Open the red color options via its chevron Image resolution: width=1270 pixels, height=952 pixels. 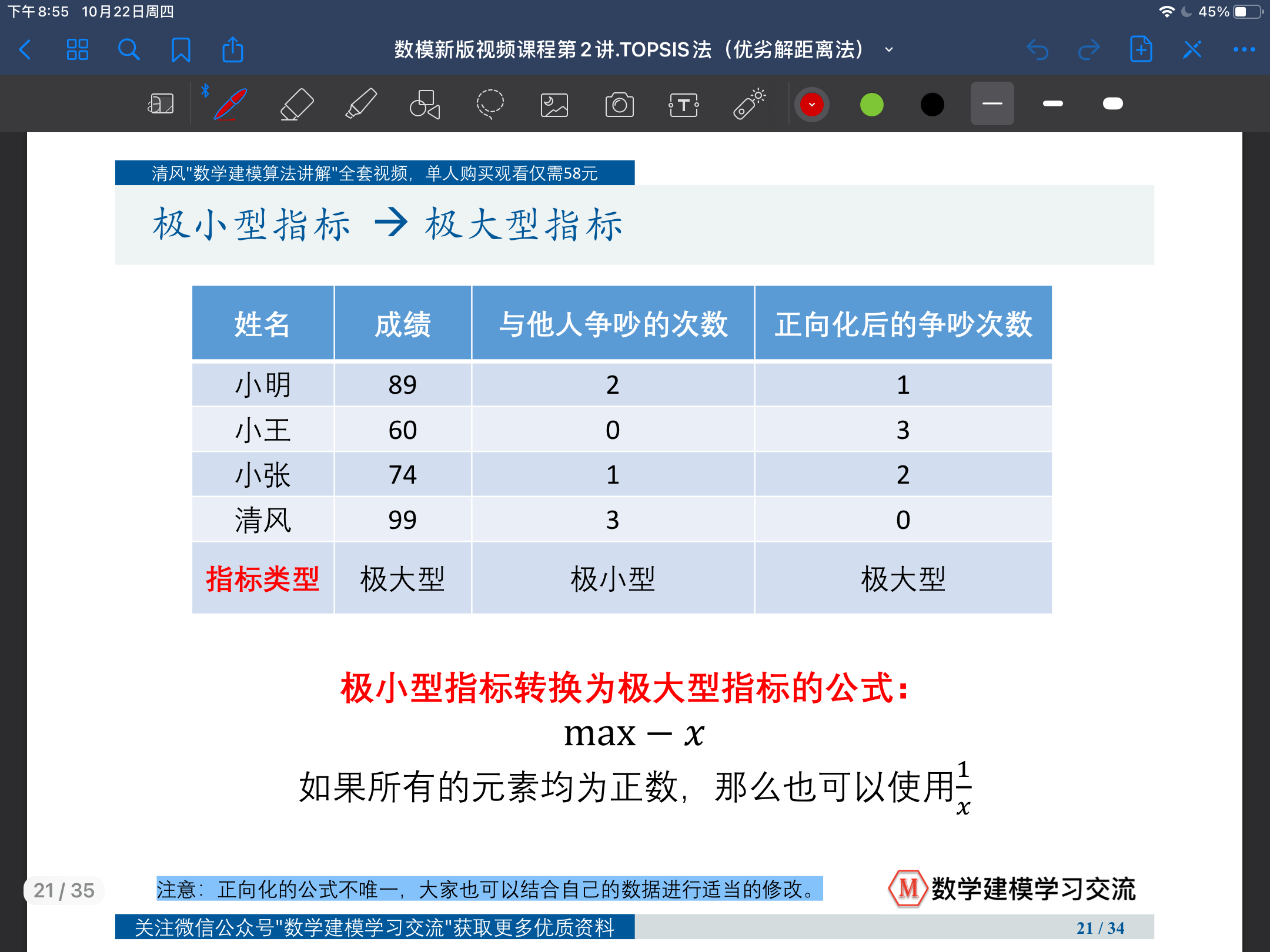pyautogui.click(x=812, y=103)
